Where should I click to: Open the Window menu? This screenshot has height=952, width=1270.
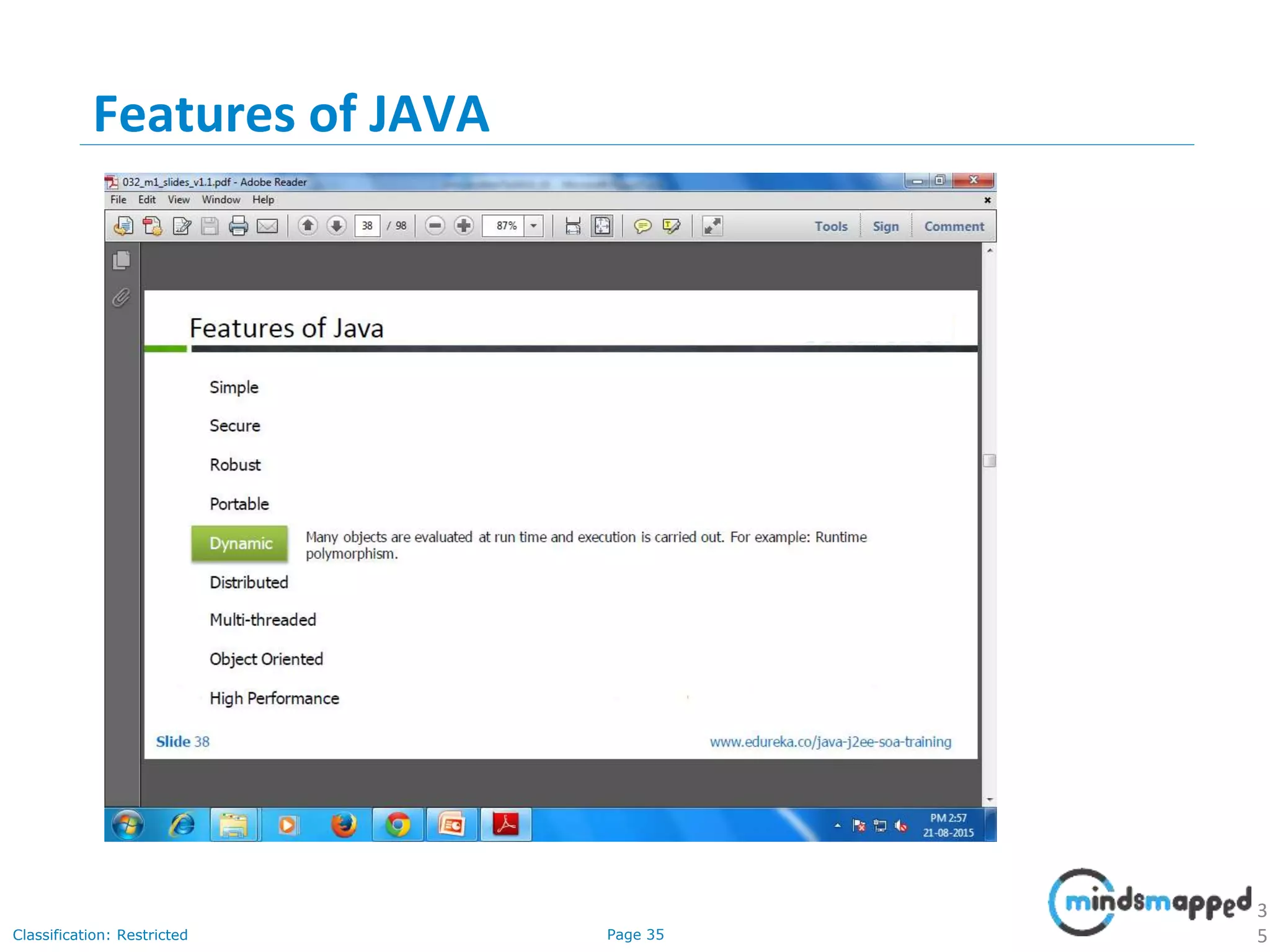pyautogui.click(x=221, y=200)
